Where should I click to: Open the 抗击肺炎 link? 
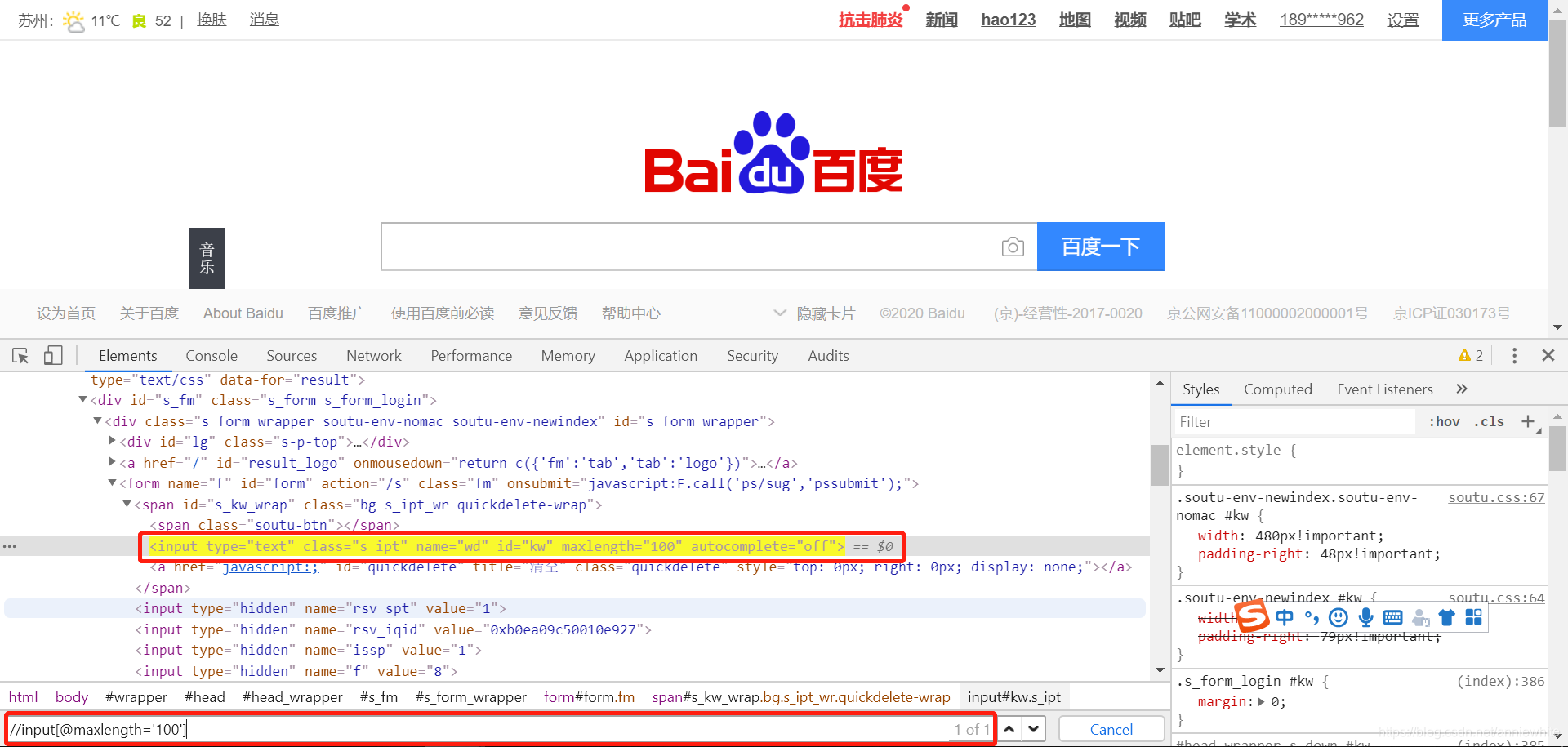(x=871, y=20)
